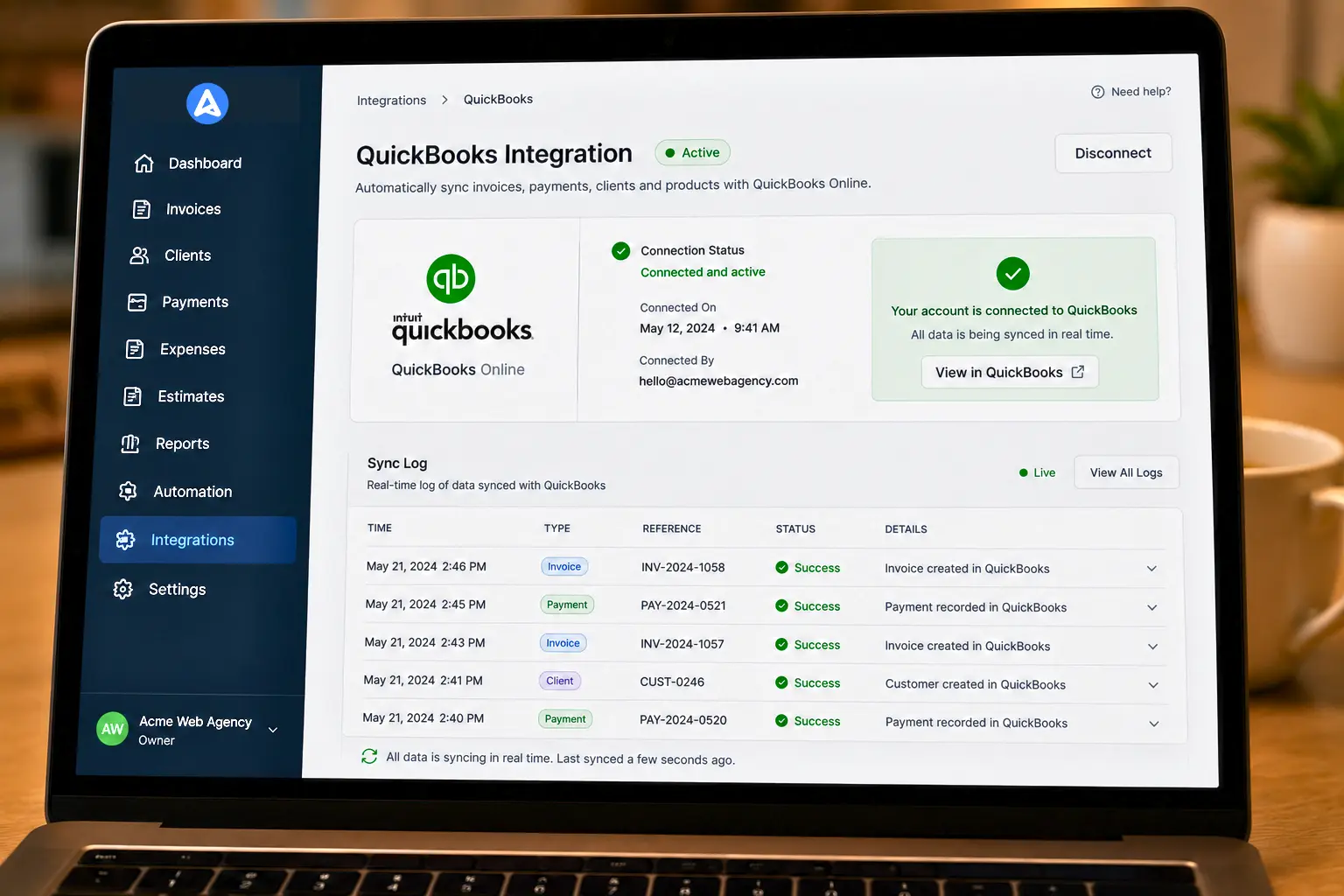Click "Customer created in QuickBooks" detail text
This screenshot has width=1344, height=896.
(976, 684)
